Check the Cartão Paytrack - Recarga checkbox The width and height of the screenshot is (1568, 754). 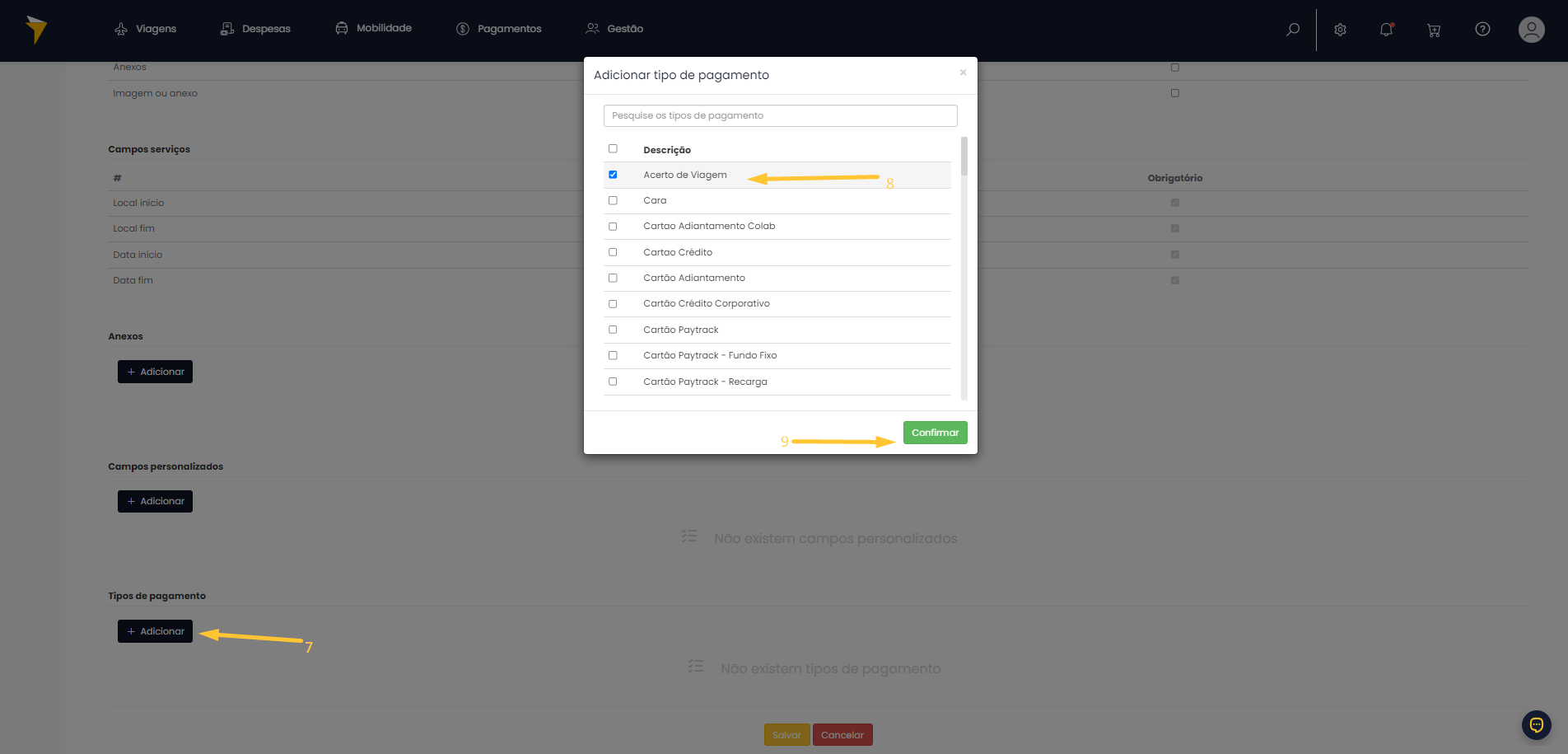(x=613, y=382)
